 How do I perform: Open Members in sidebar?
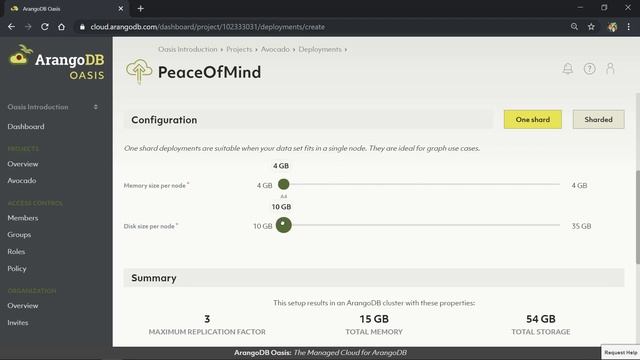[23, 218]
